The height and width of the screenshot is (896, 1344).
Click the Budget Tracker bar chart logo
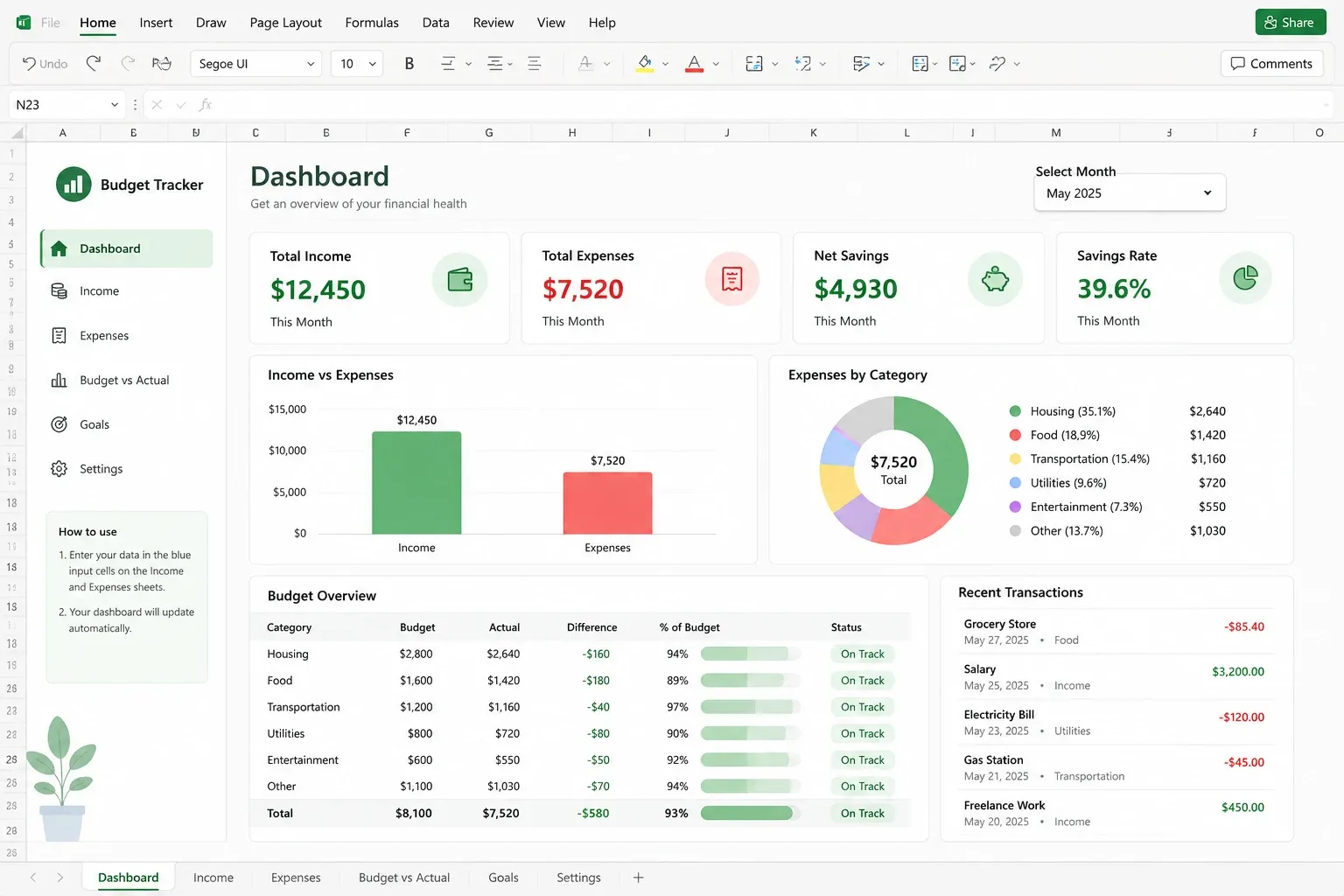pos(73,185)
